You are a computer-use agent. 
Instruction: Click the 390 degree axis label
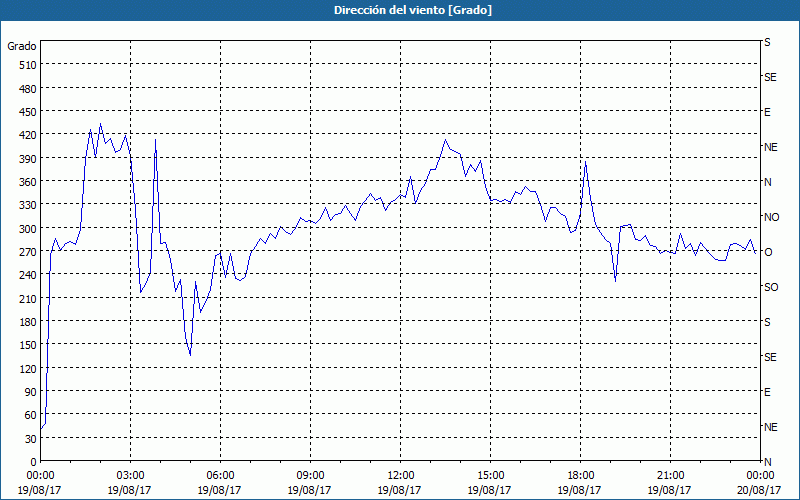(x=28, y=159)
